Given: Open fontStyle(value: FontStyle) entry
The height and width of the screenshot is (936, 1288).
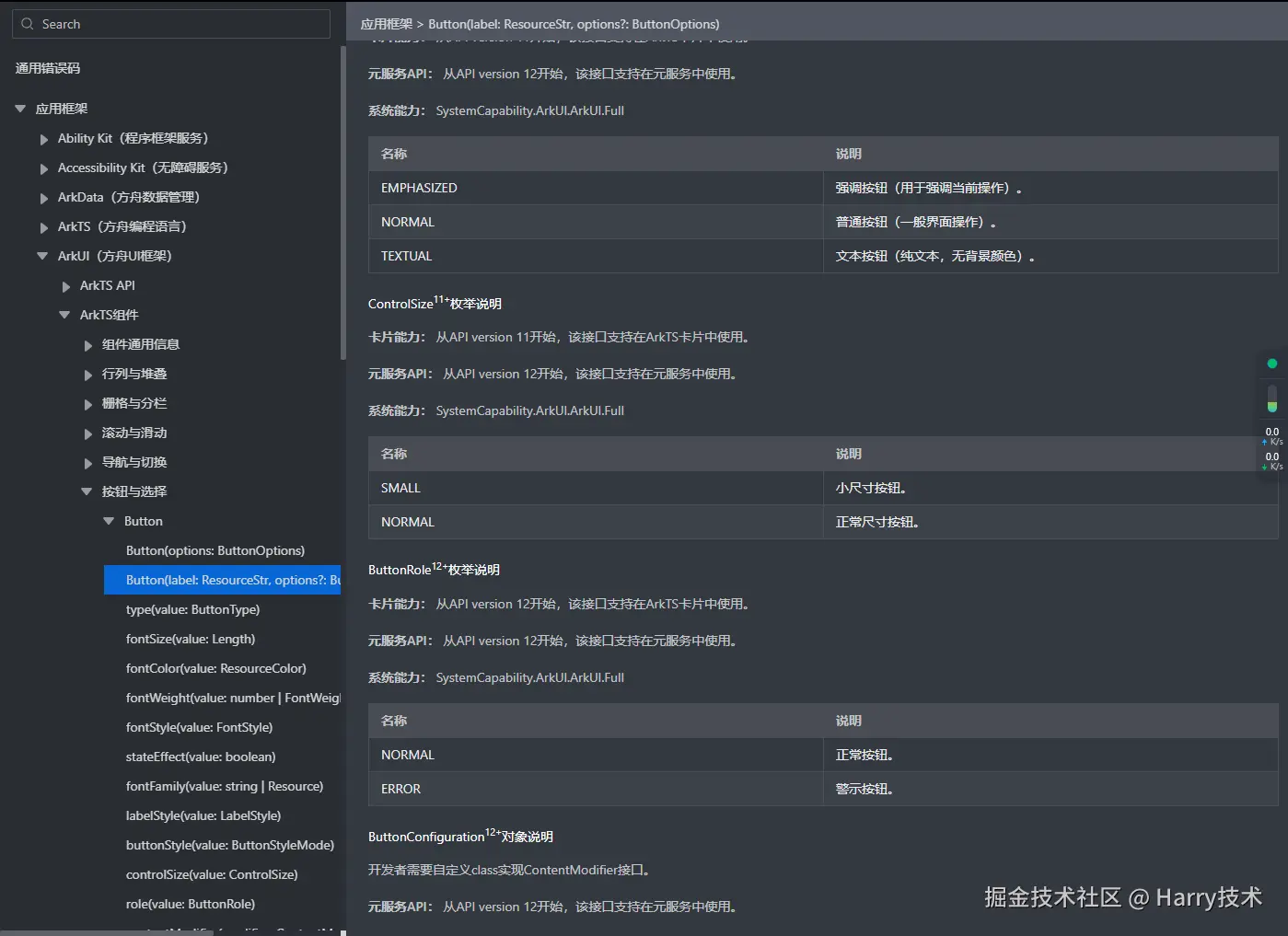Looking at the screenshot, I should coord(199,727).
